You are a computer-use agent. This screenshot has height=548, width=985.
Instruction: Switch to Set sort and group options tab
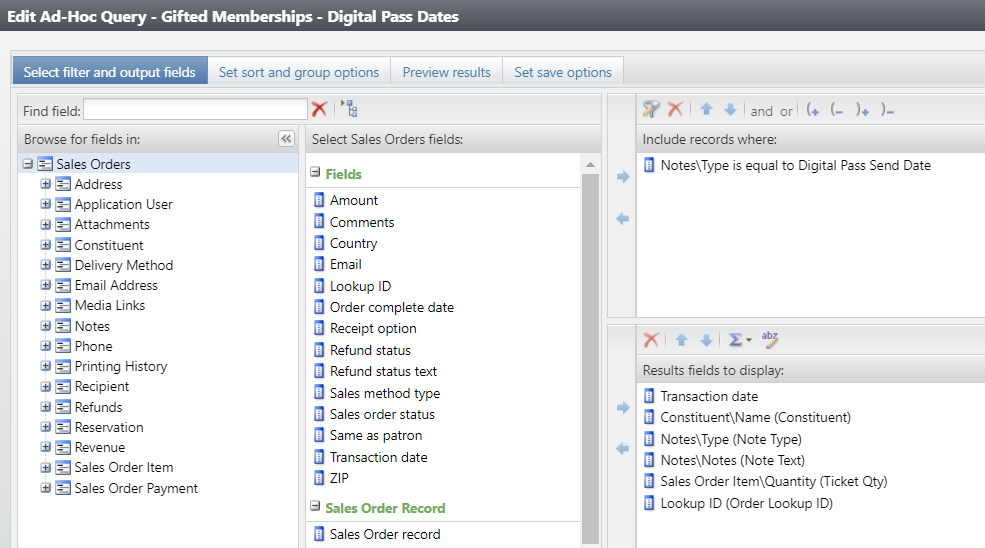coord(299,72)
